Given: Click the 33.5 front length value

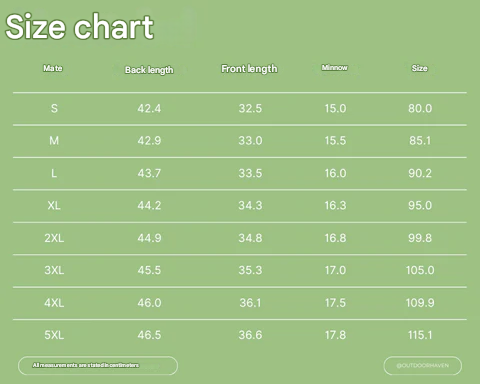Looking at the screenshot, I should 250,173.
